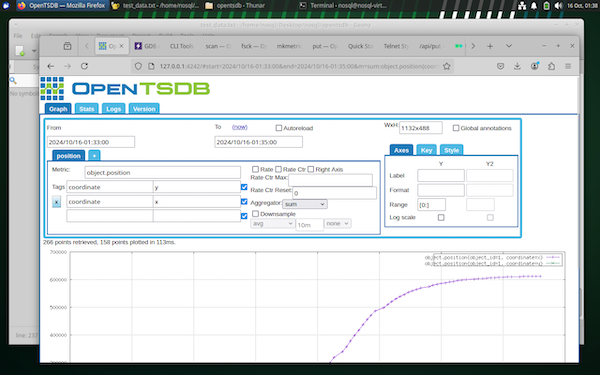600x375 pixels.
Task: Open the Firefox extensions puzzle icon
Action: 551,66
